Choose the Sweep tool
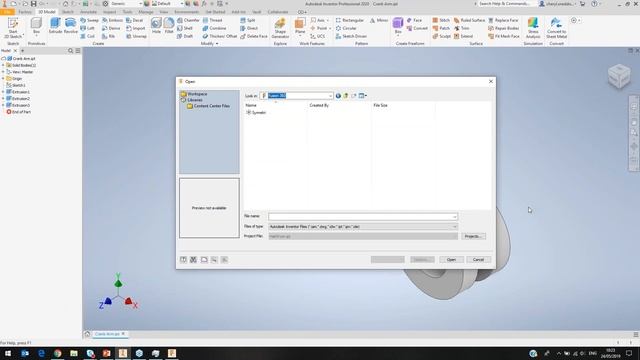Screen dimensions: 640x360 pos(89,20)
